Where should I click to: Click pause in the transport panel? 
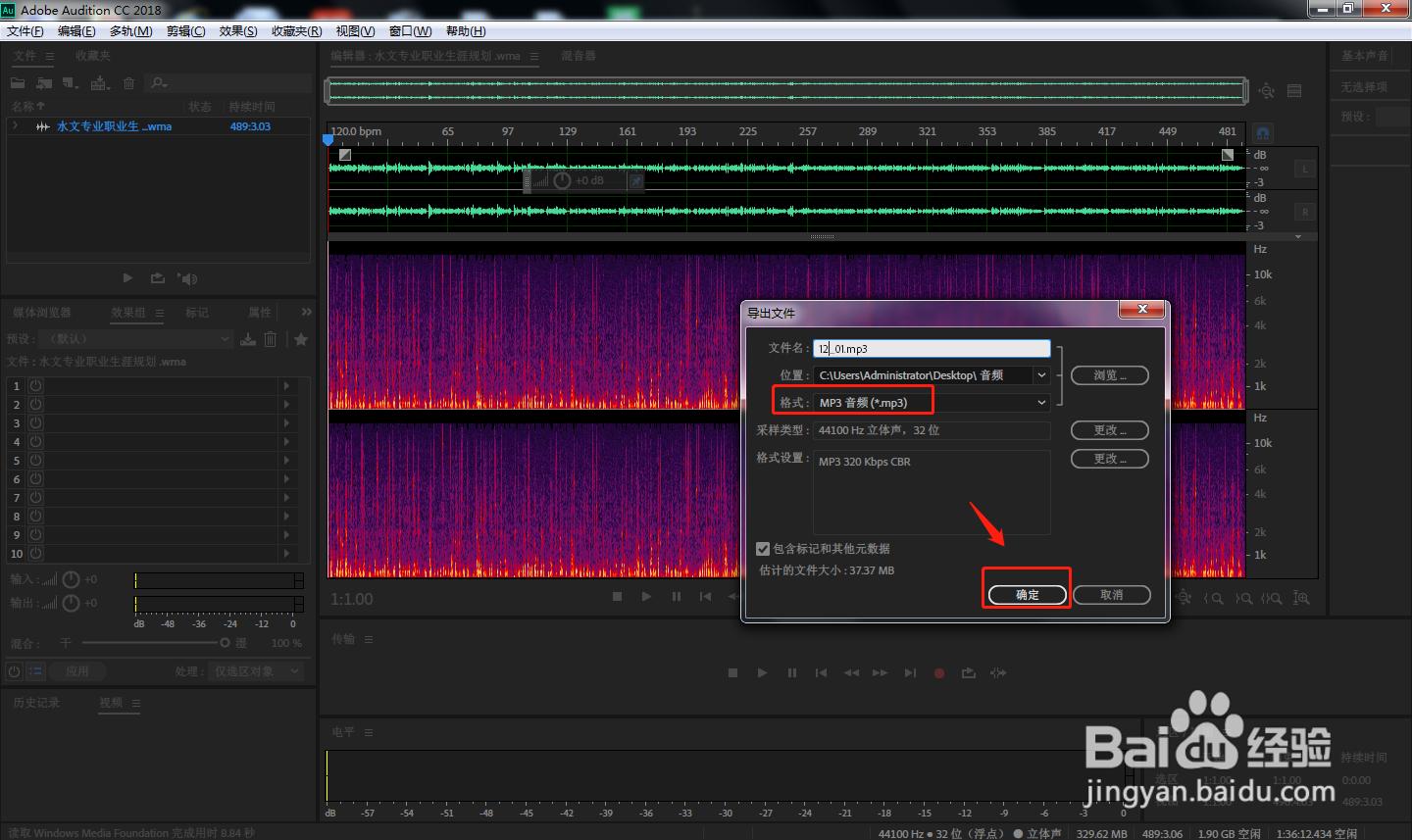791,673
